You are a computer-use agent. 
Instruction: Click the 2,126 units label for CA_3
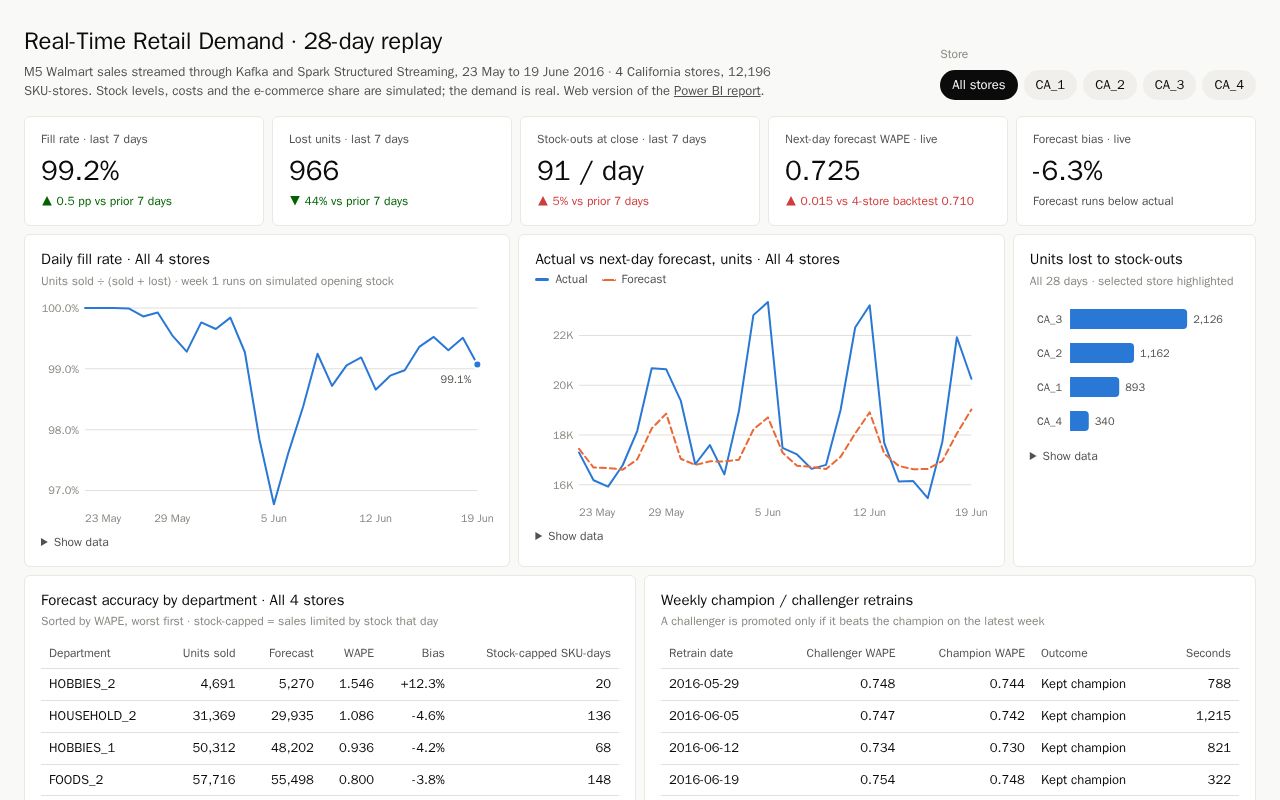click(1208, 319)
